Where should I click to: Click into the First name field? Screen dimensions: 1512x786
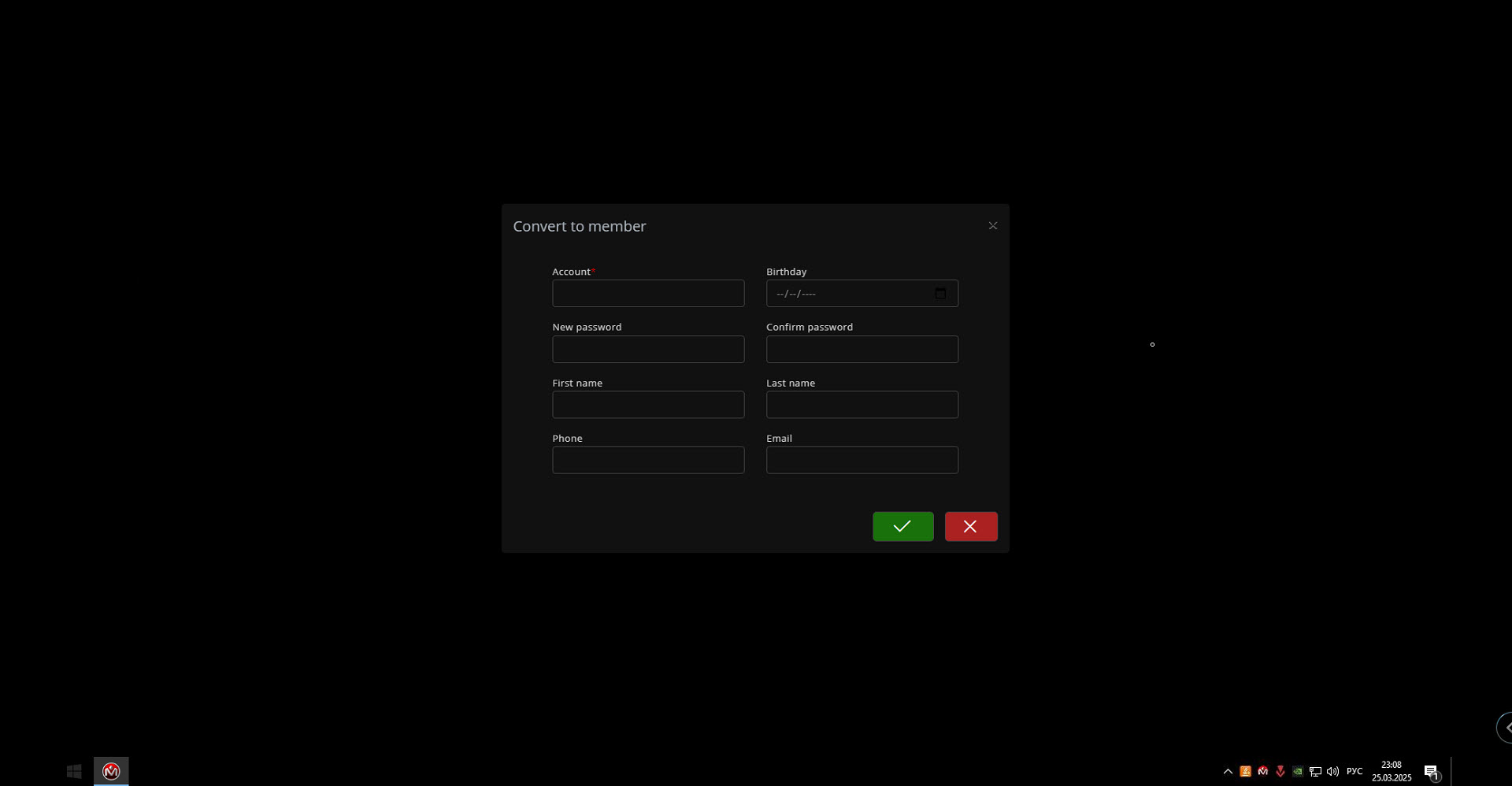(648, 405)
